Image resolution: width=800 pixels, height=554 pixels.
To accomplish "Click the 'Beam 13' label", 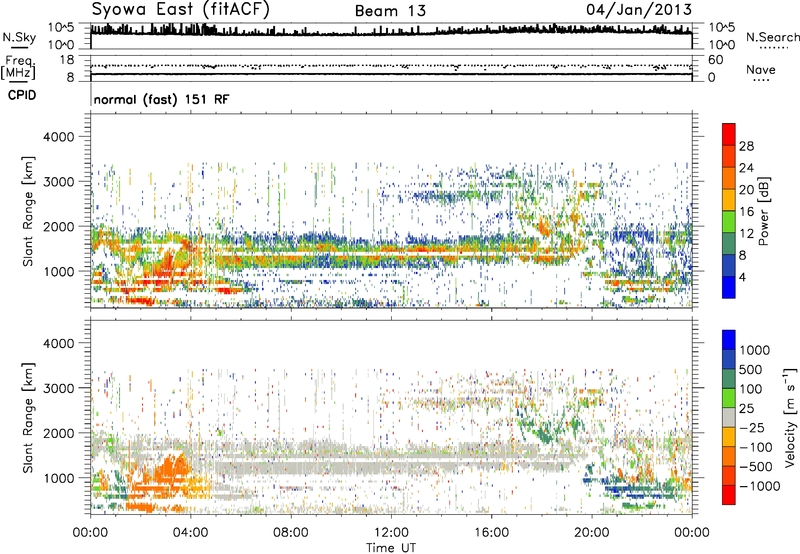I will (390, 11).
